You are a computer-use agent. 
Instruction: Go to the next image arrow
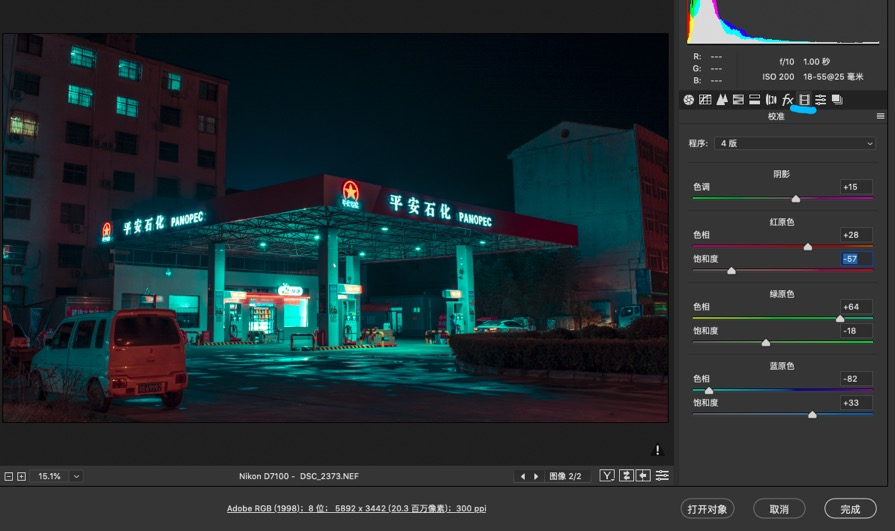tap(536, 476)
